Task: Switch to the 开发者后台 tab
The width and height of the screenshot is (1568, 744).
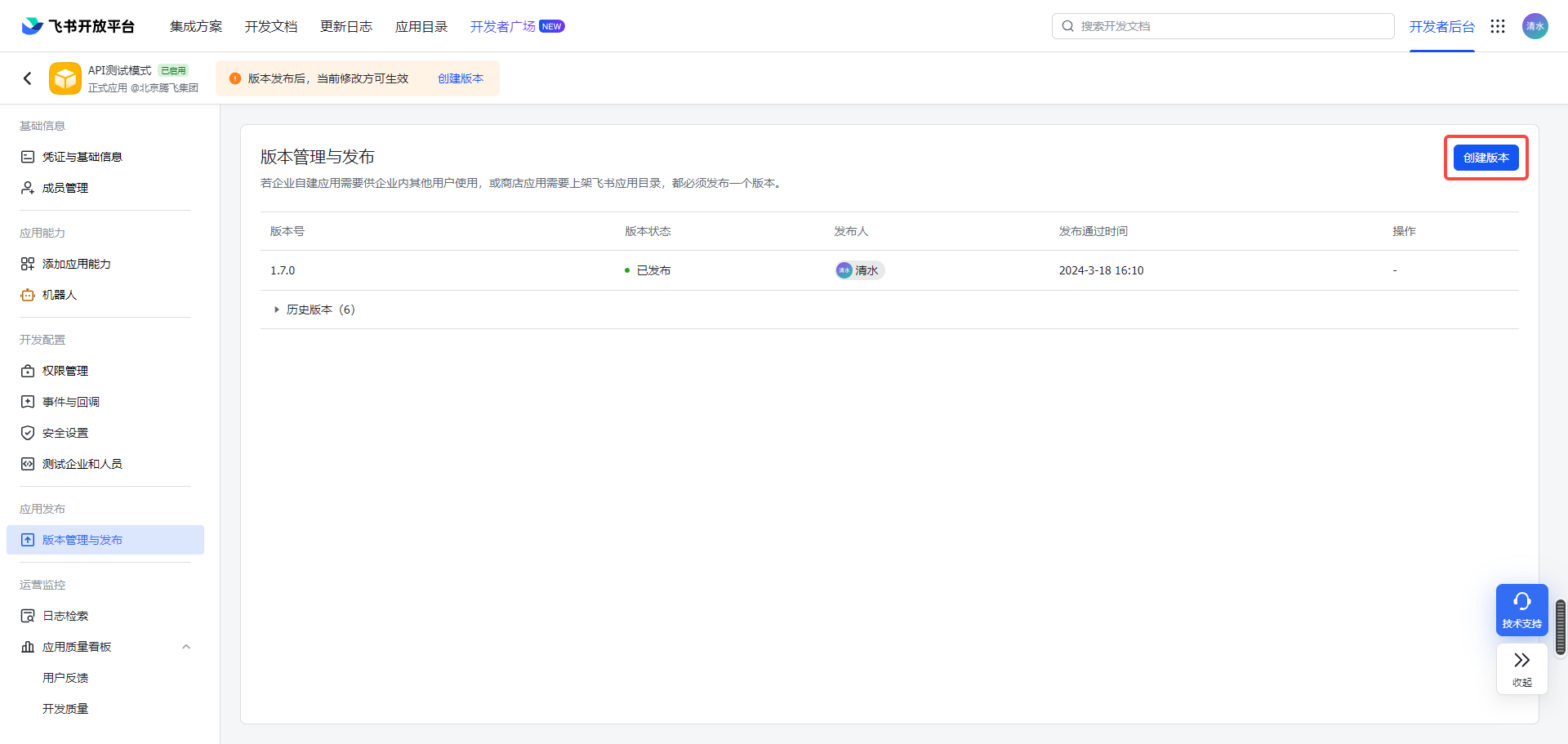Action: [1441, 26]
